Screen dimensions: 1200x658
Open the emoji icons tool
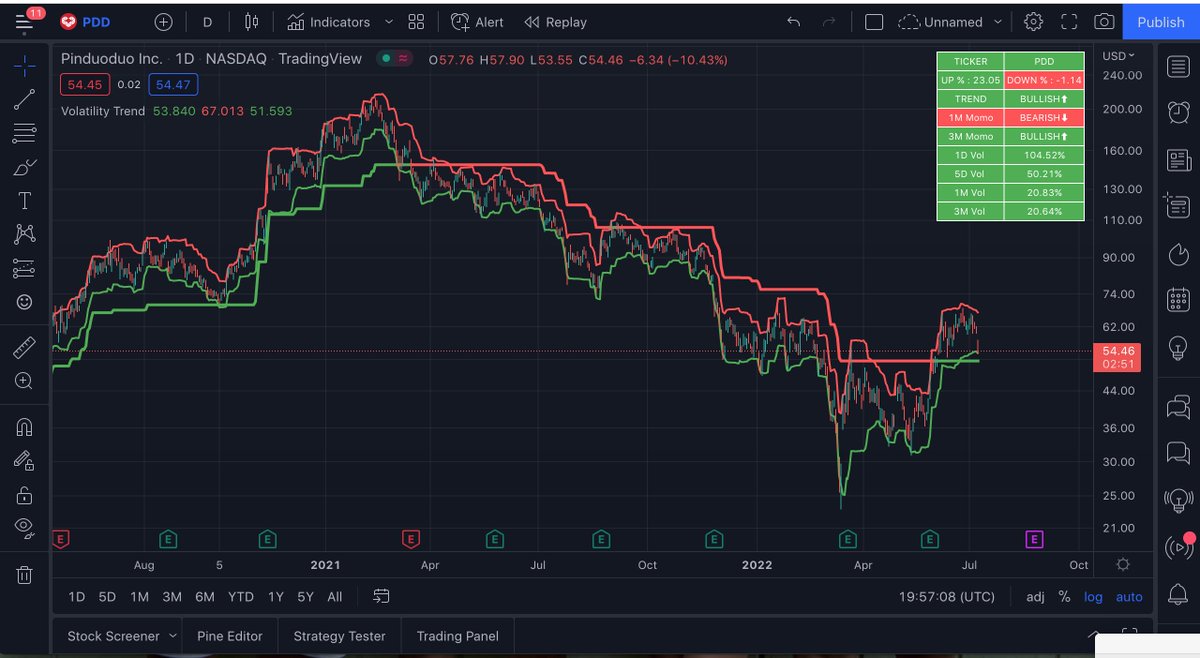click(x=25, y=302)
